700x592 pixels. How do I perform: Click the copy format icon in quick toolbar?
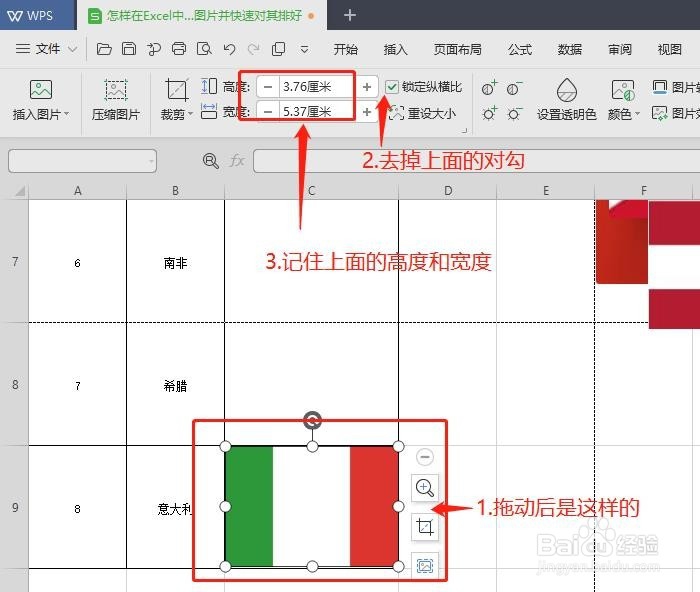pyautogui.click(x=279, y=49)
